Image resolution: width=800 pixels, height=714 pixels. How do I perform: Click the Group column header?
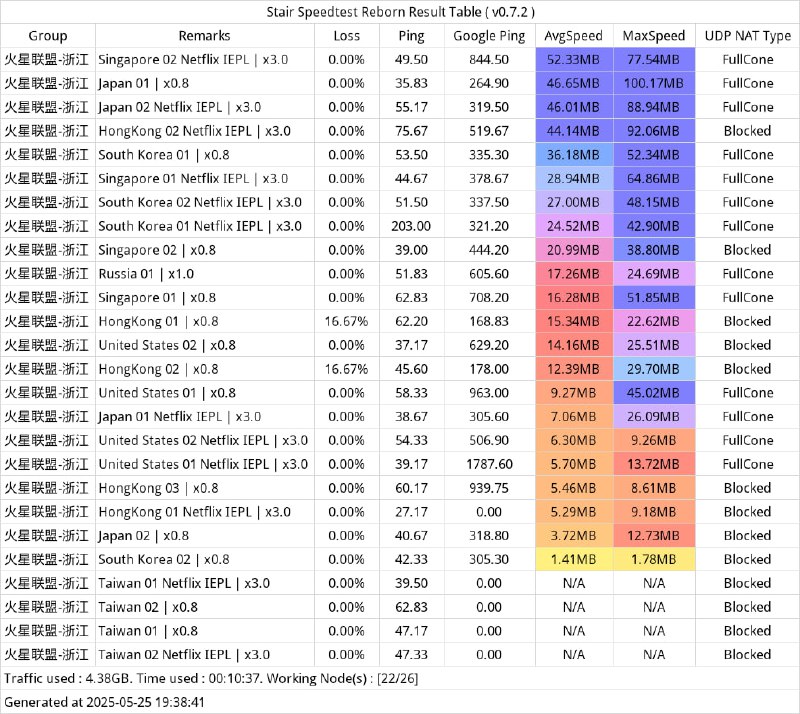pos(48,36)
